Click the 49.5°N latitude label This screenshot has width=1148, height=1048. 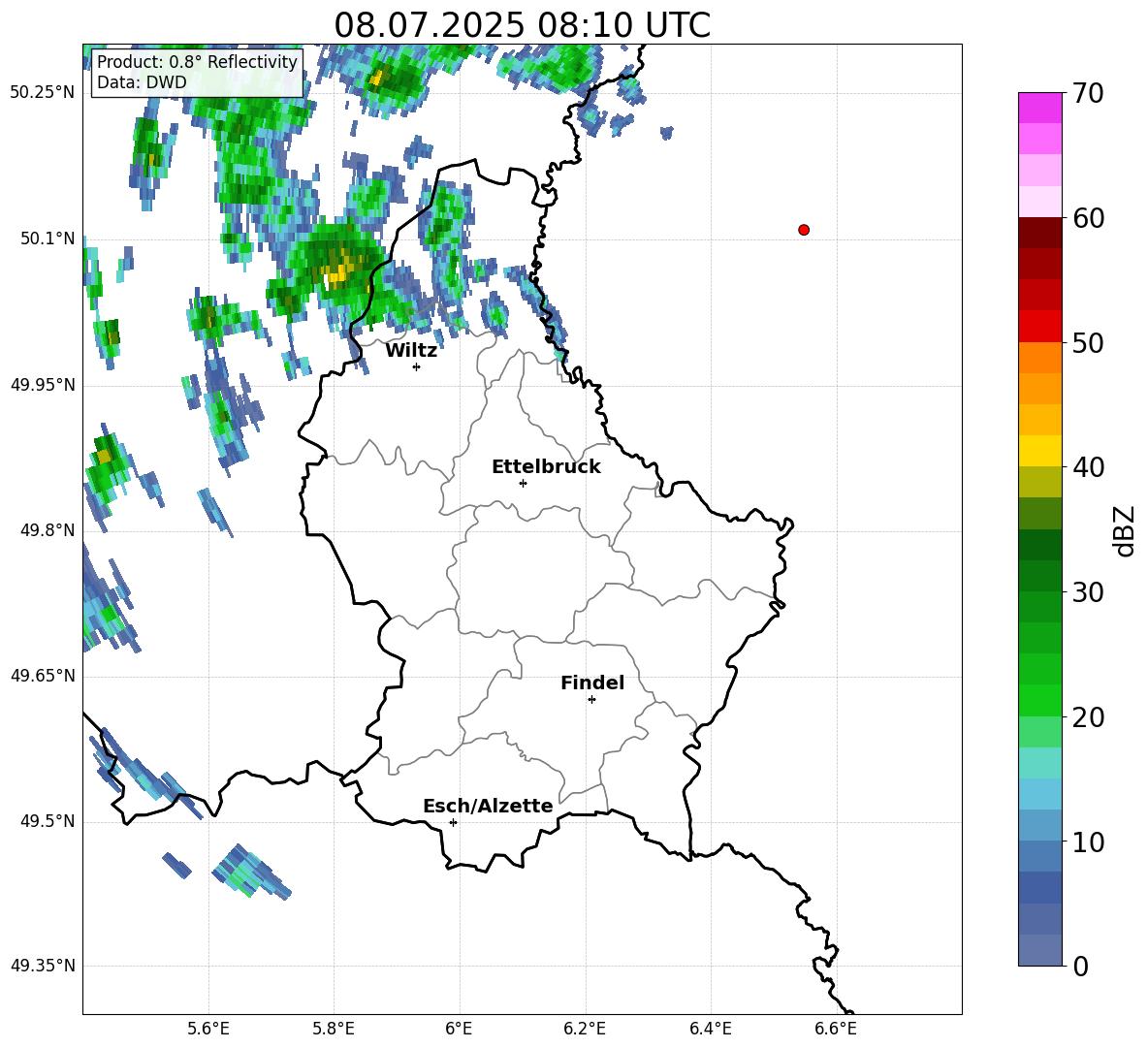48,822
